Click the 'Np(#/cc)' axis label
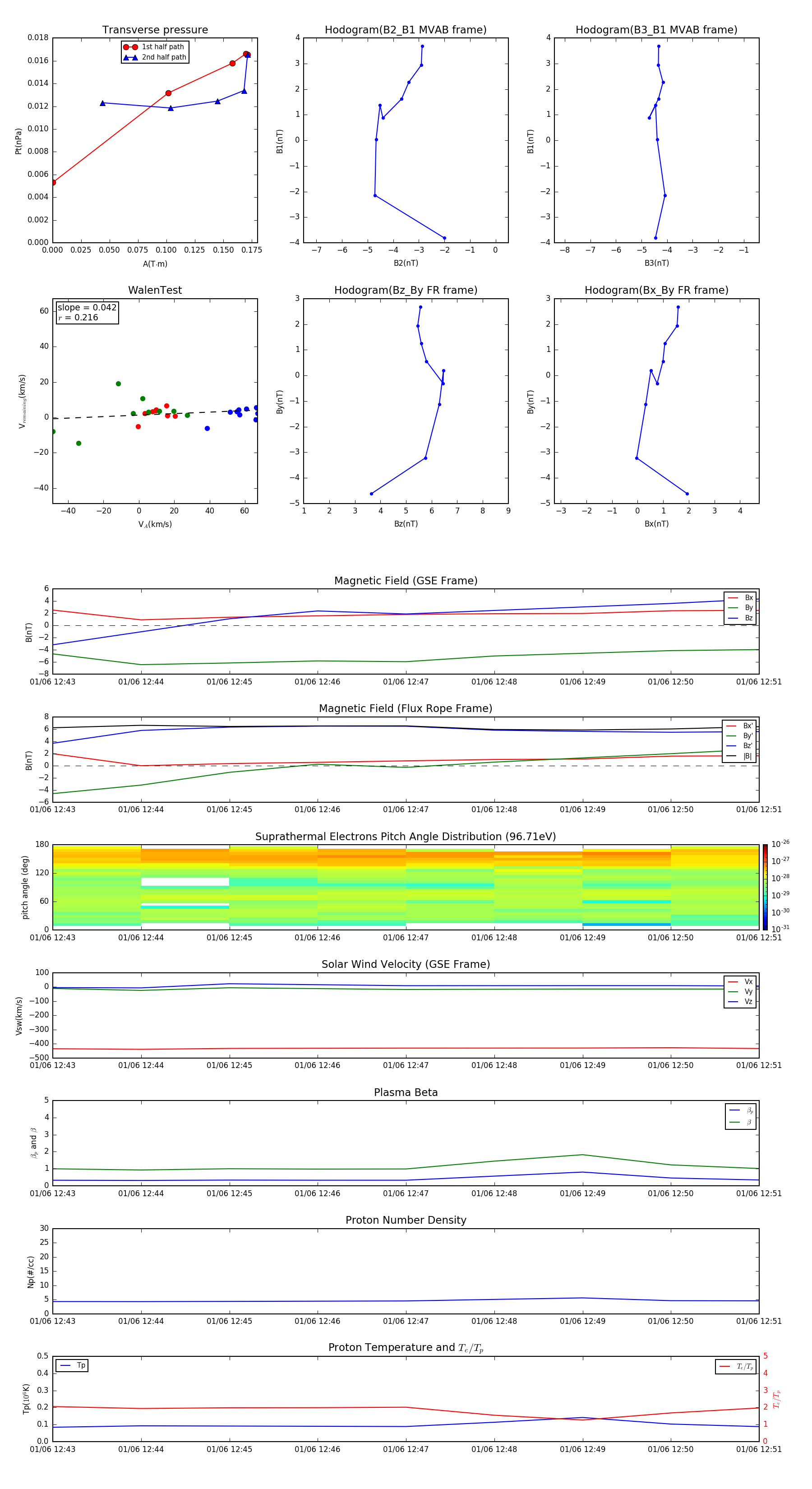 [x=31, y=1272]
